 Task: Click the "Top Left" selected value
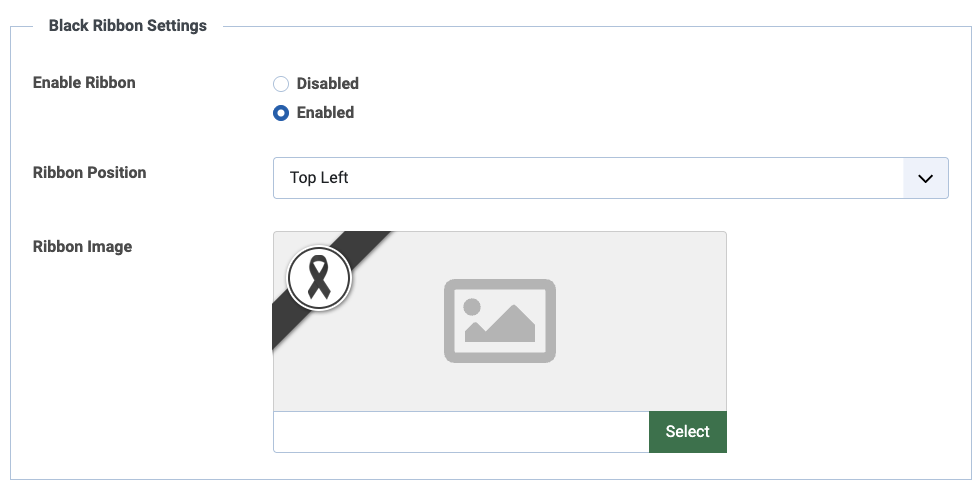[x=319, y=178]
